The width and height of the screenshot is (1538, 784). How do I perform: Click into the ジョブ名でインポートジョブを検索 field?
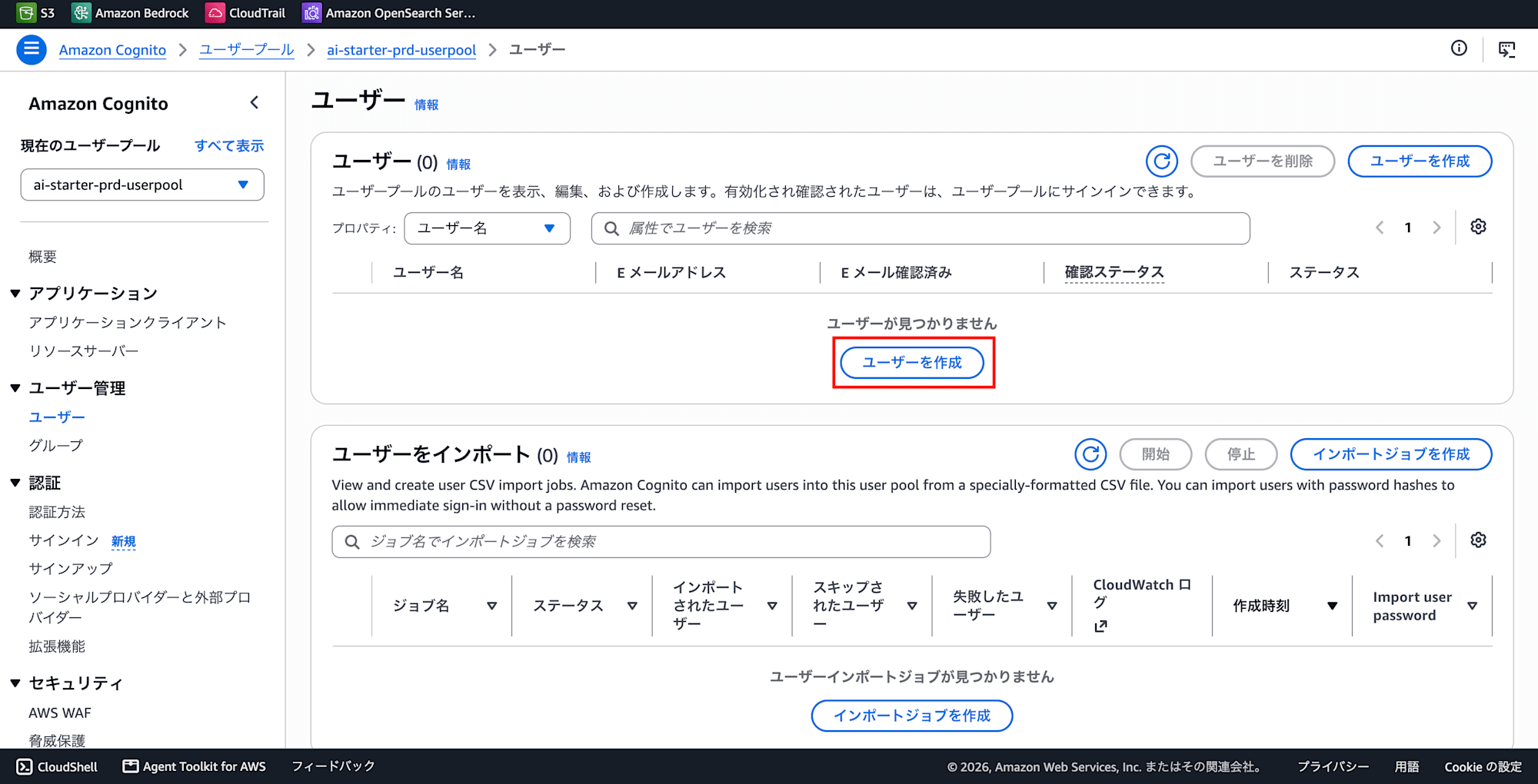(661, 542)
